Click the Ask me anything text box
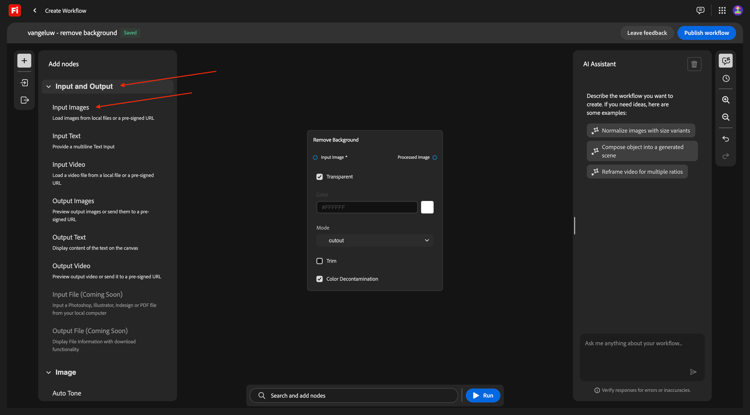The image size is (750, 415). click(642, 357)
